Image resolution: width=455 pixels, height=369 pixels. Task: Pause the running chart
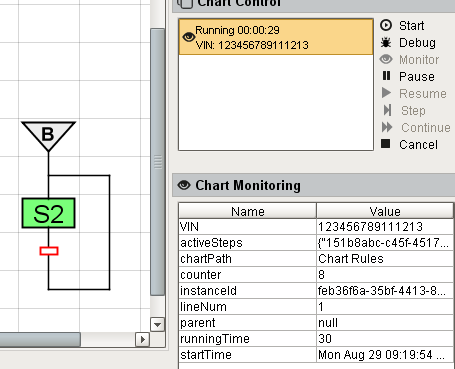point(408,76)
